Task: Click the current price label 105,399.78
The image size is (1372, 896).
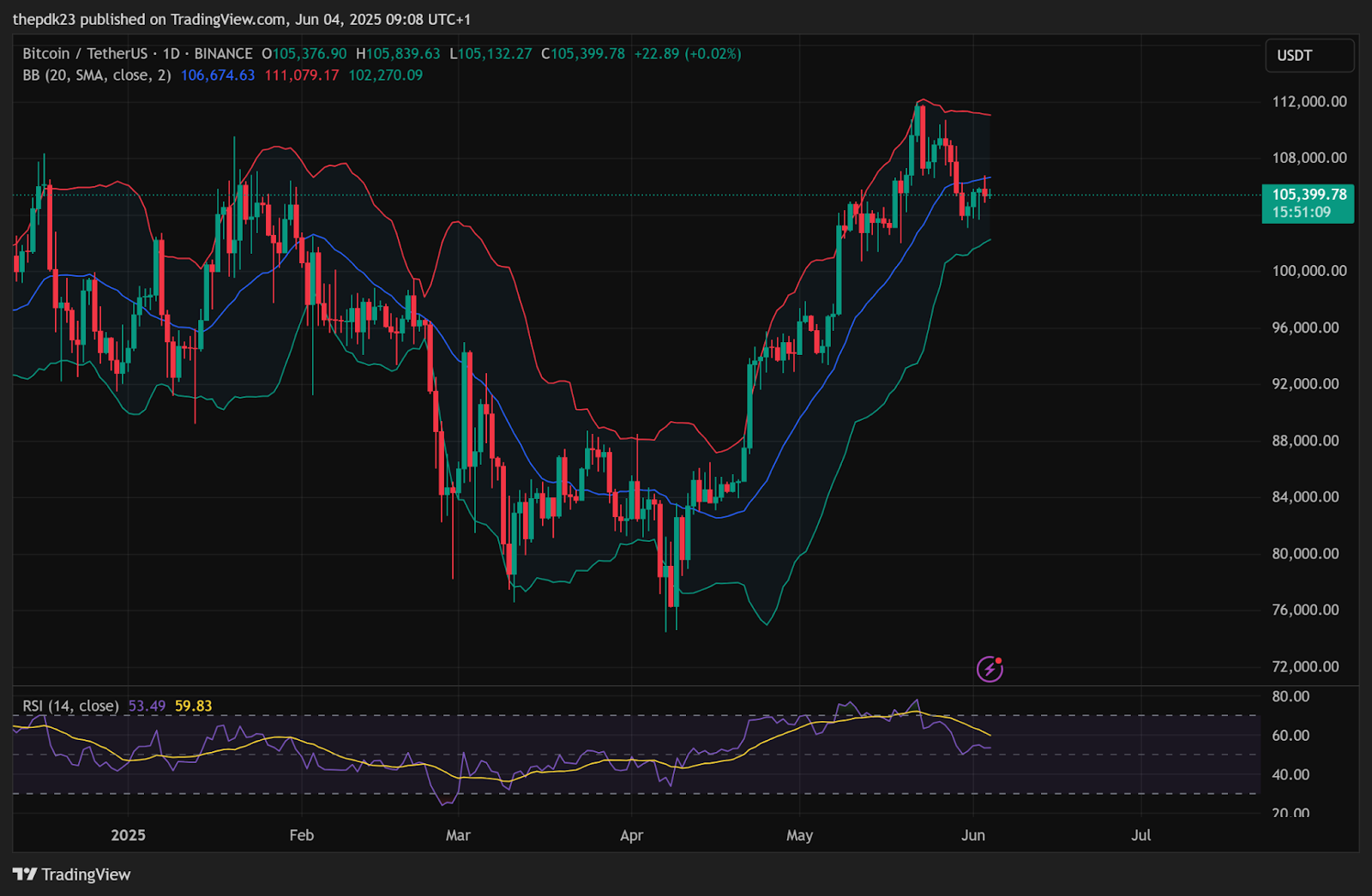Action: [1308, 195]
